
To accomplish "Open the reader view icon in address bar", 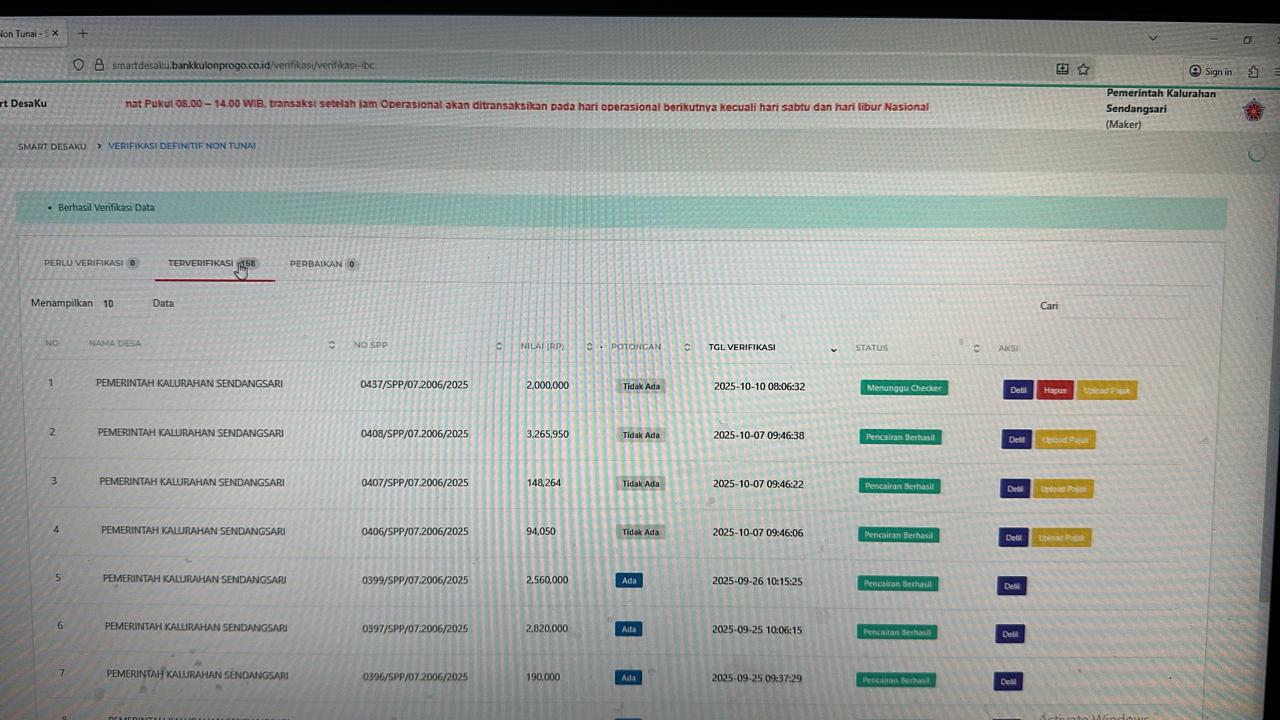I will click(1062, 69).
